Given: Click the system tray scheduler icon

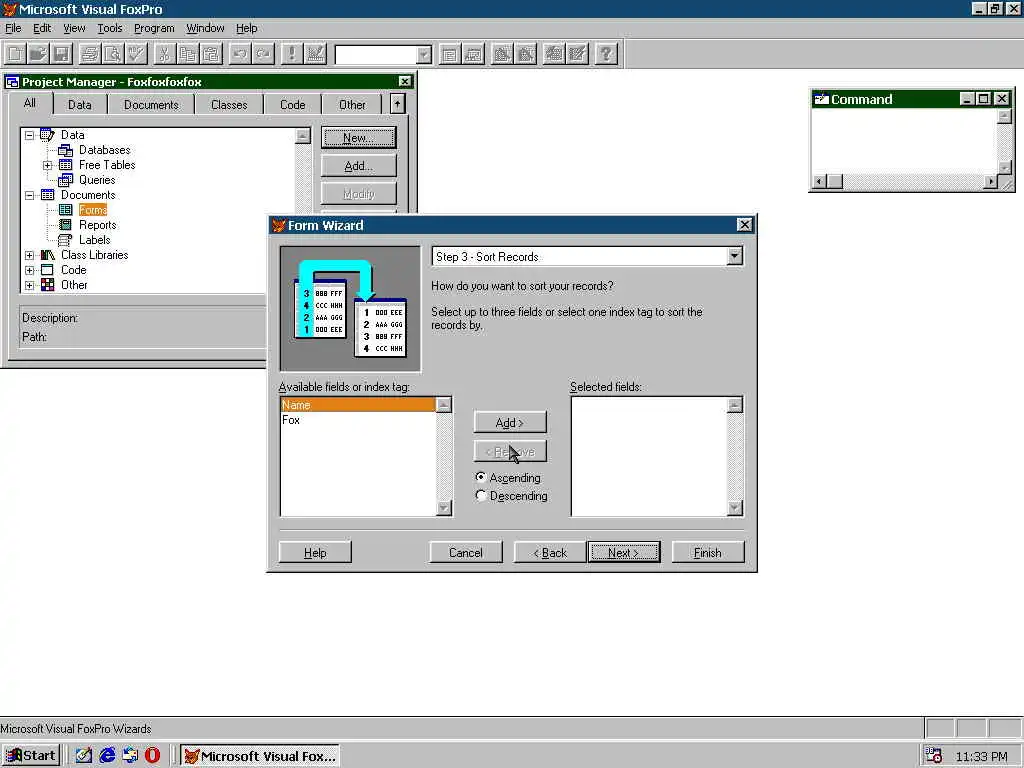Looking at the screenshot, I should pos(934,756).
